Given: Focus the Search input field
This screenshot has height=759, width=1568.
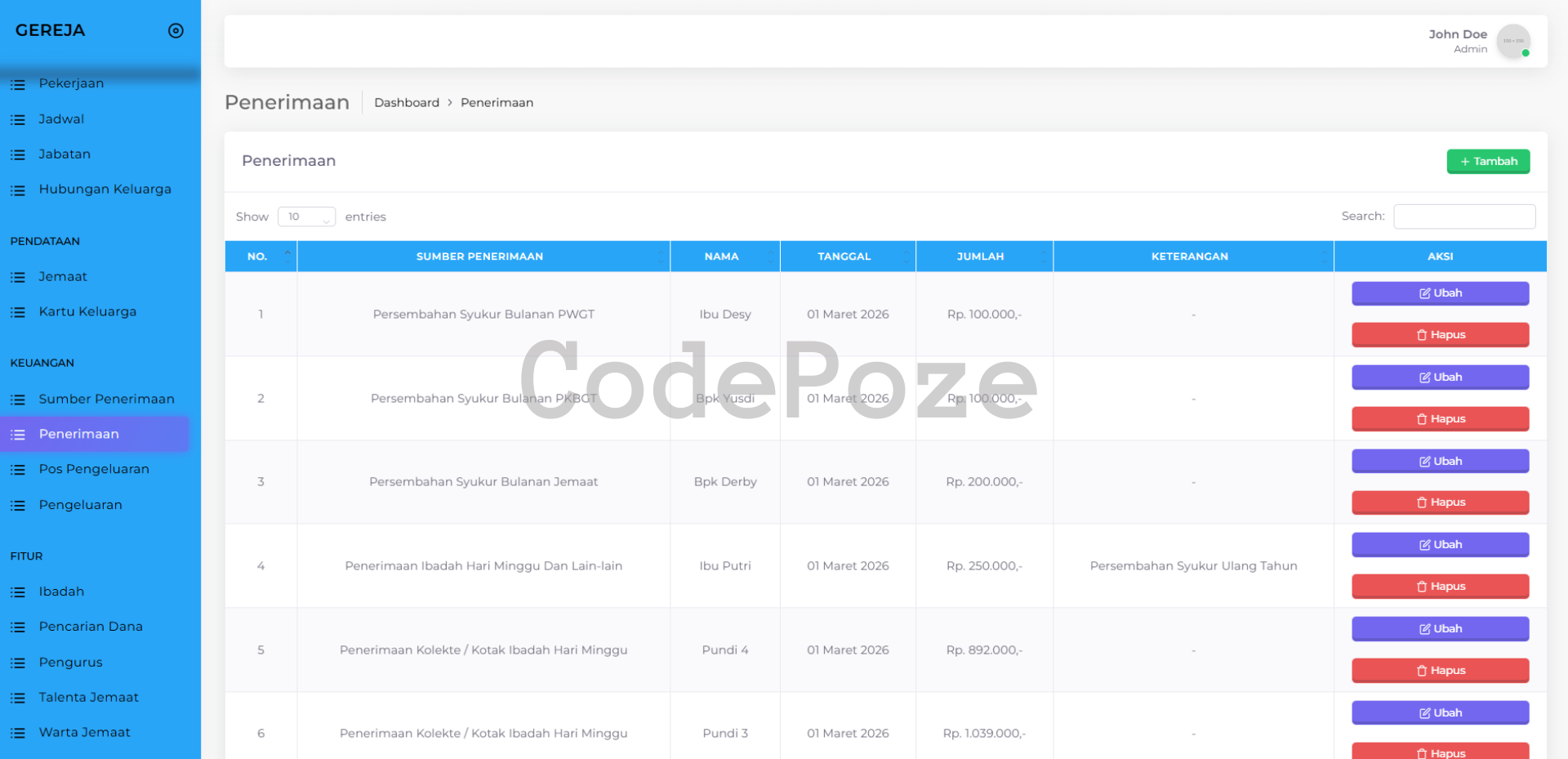Looking at the screenshot, I should pyautogui.click(x=1463, y=217).
